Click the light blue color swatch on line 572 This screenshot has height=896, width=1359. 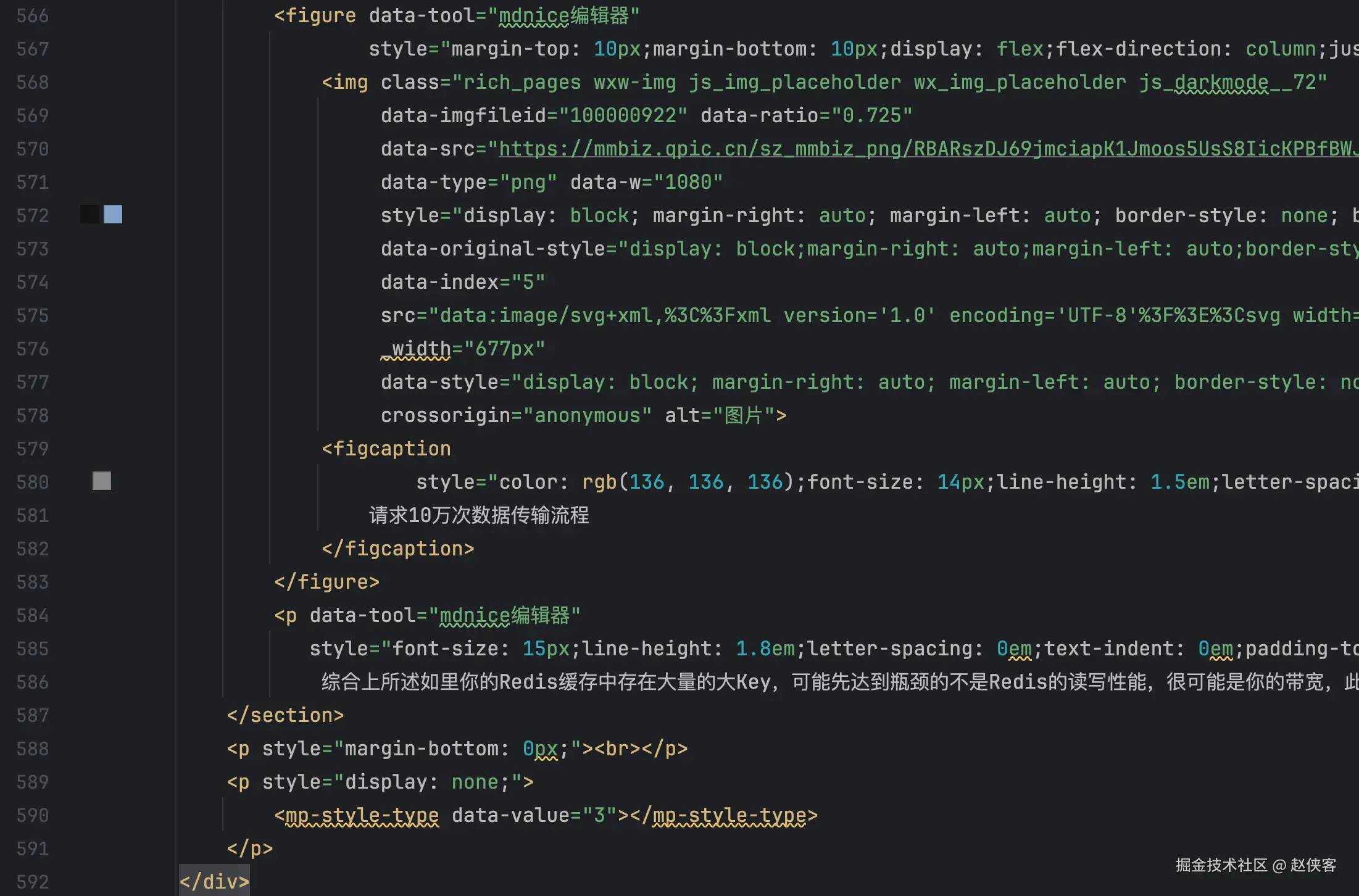click(113, 215)
